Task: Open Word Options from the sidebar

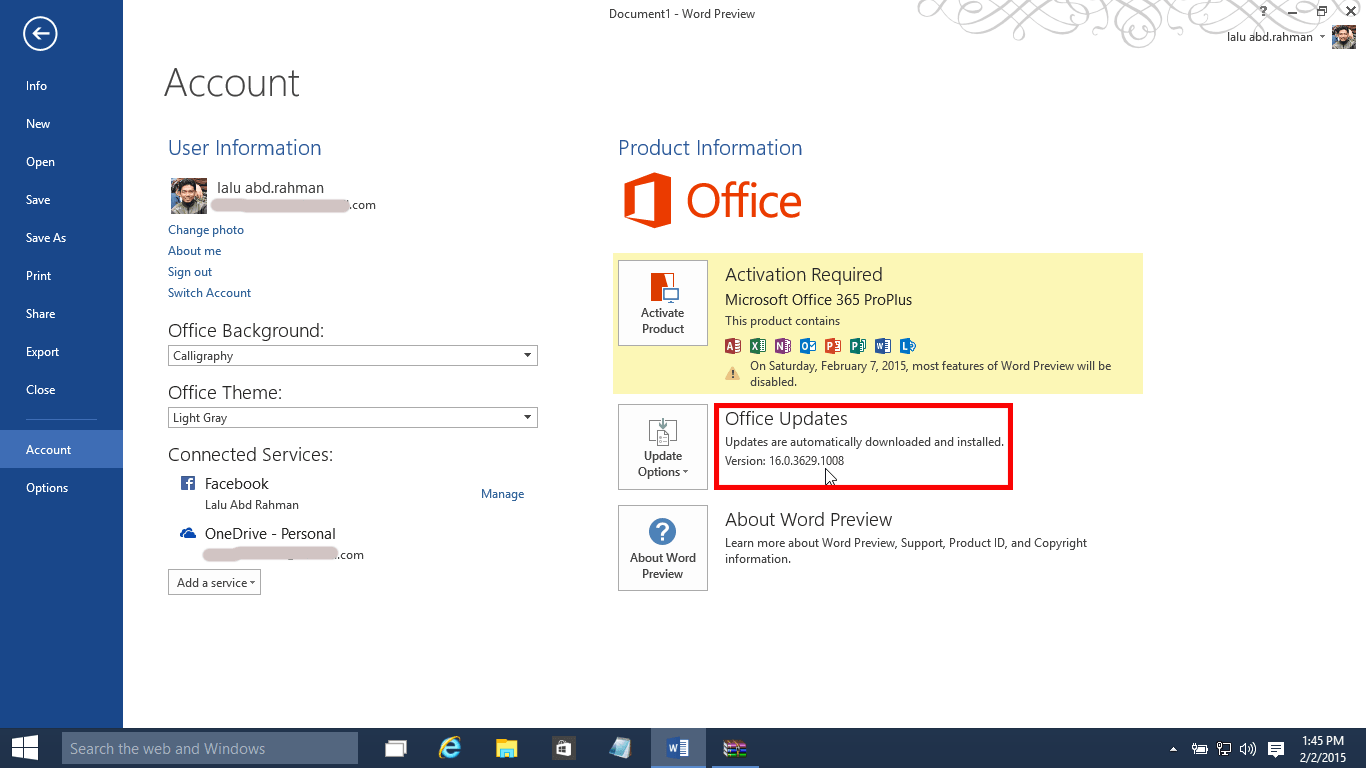Action: [x=61, y=488]
